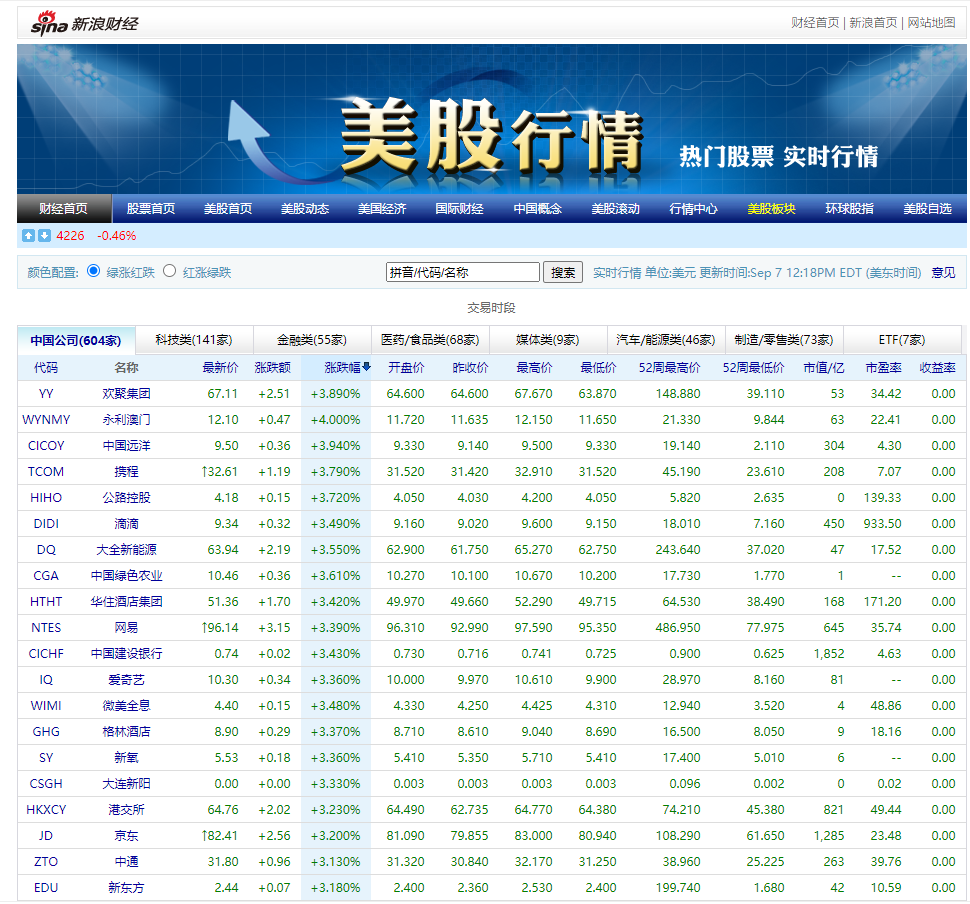Open the HKXCY stock code link

46,809
